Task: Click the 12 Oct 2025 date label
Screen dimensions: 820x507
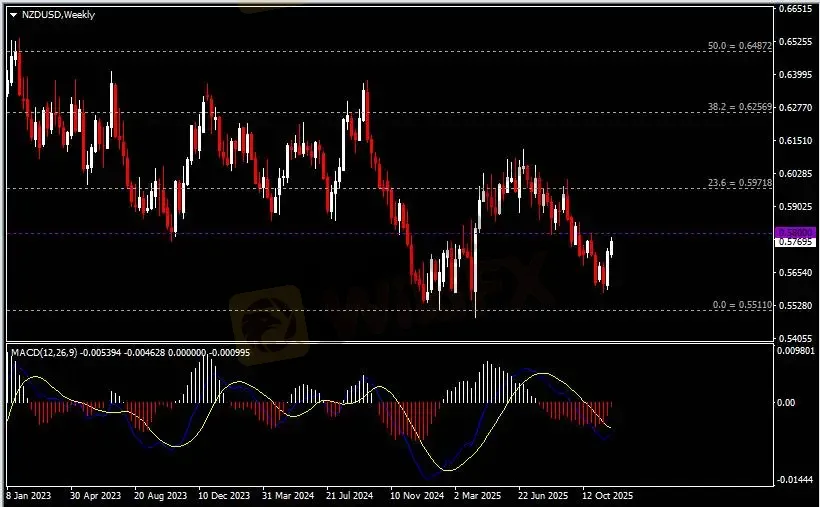Action: pyautogui.click(x=609, y=495)
